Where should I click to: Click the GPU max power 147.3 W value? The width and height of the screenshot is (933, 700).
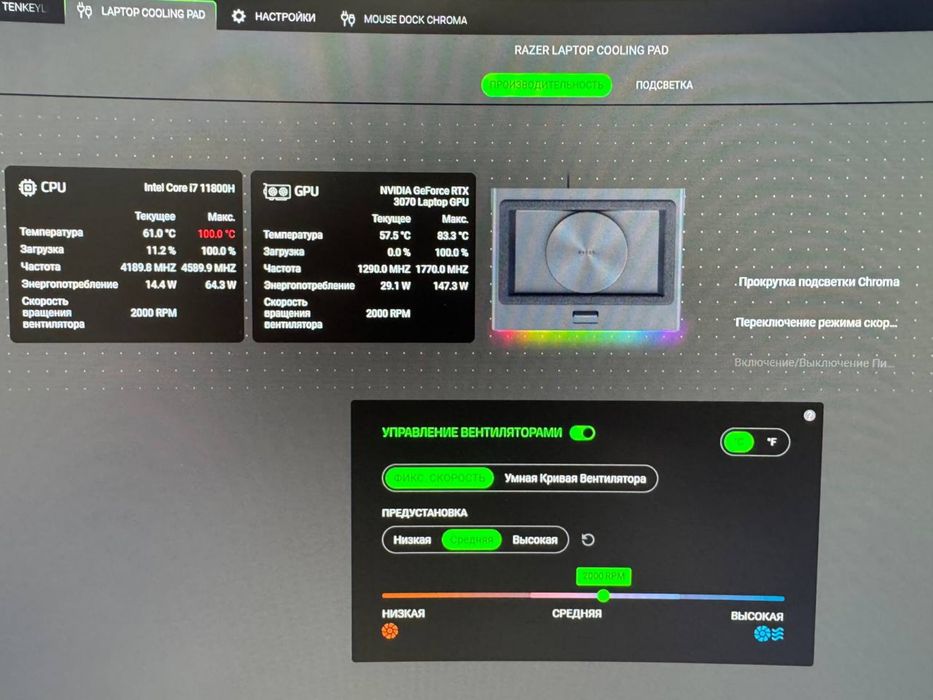pos(450,286)
